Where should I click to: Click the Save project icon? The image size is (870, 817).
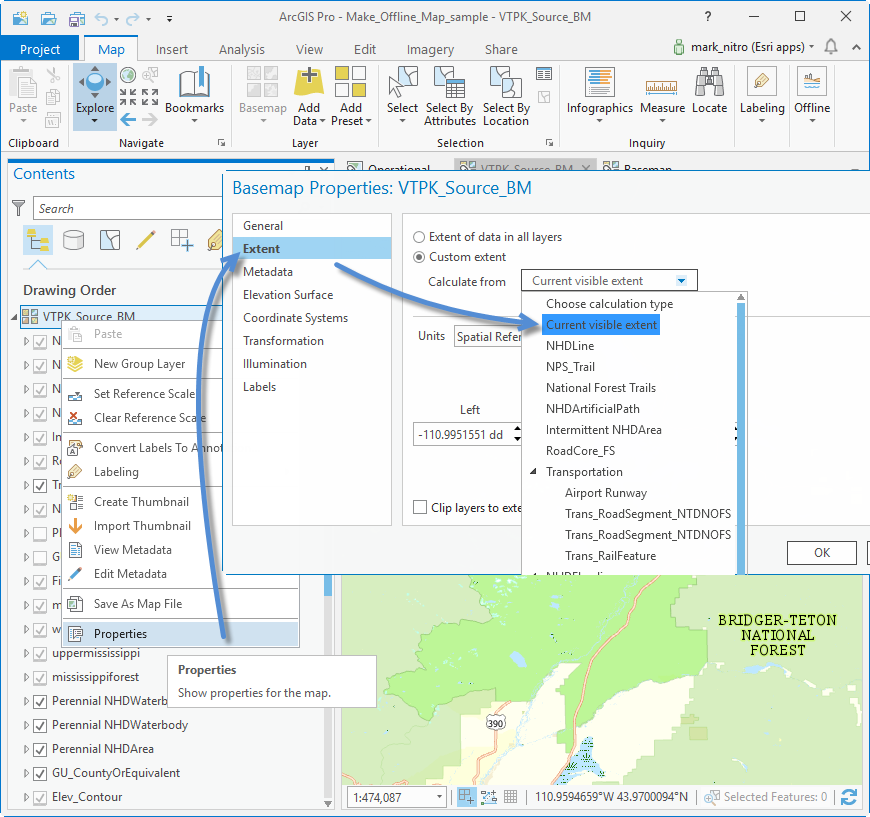click(x=77, y=18)
